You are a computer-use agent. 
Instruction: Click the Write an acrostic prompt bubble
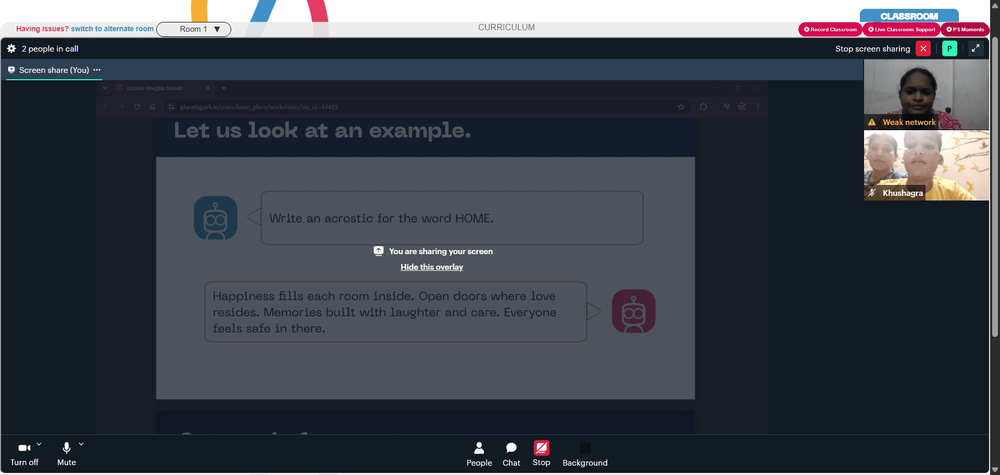pyautogui.click(x=452, y=218)
